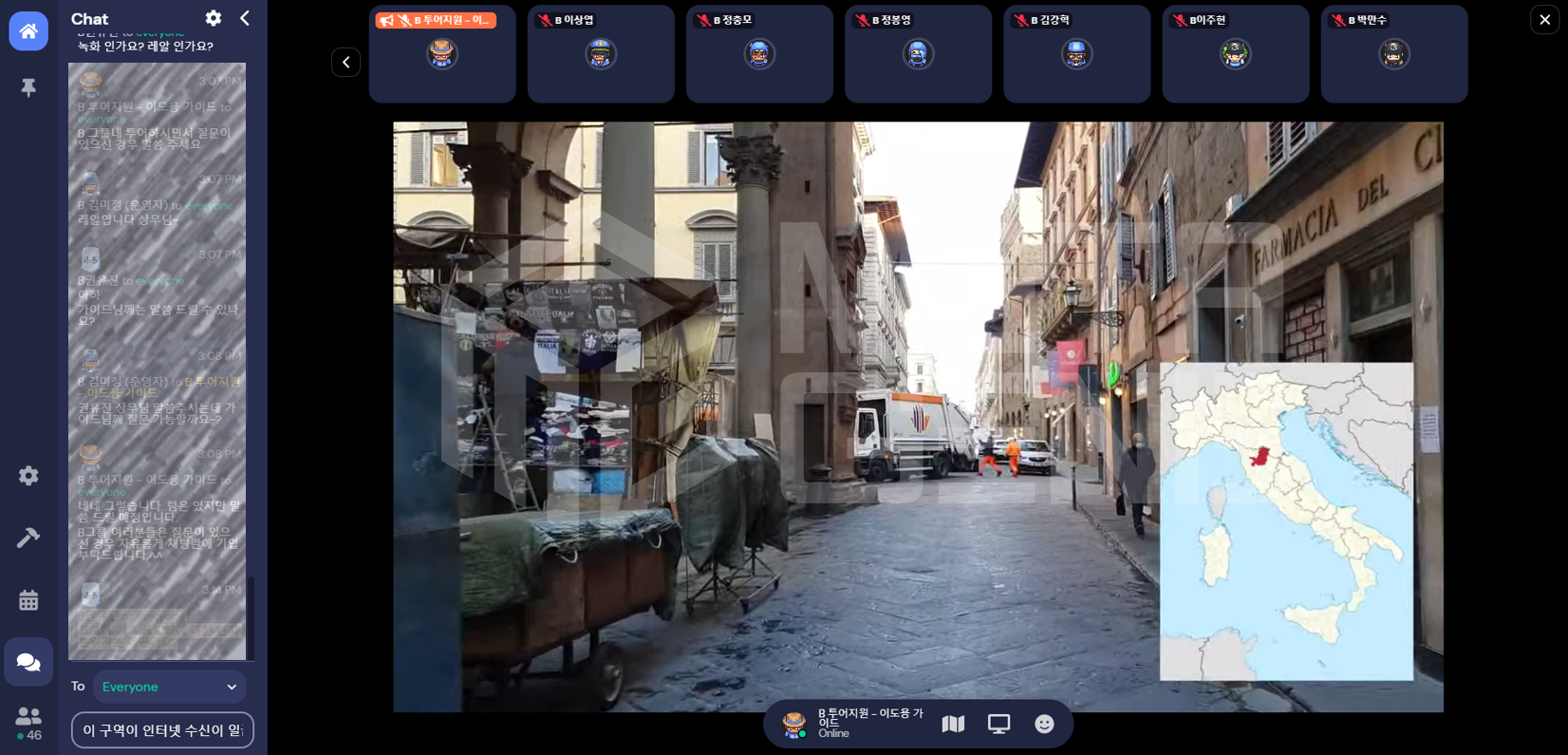
Task: Show previous participants with left arrow
Action: pos(345,62)
